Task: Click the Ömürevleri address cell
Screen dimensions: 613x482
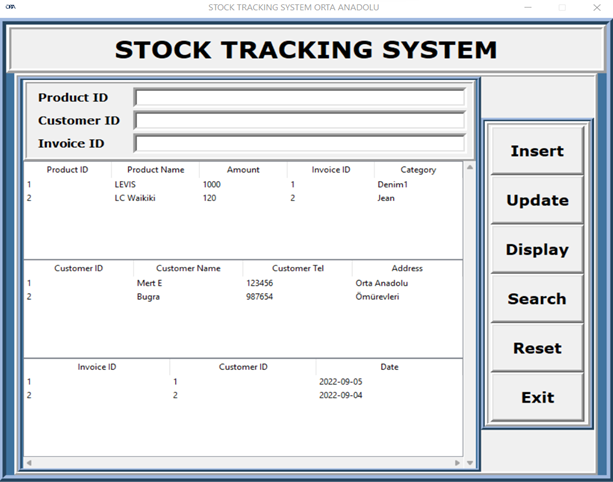Action: click(x=377, y=296)
